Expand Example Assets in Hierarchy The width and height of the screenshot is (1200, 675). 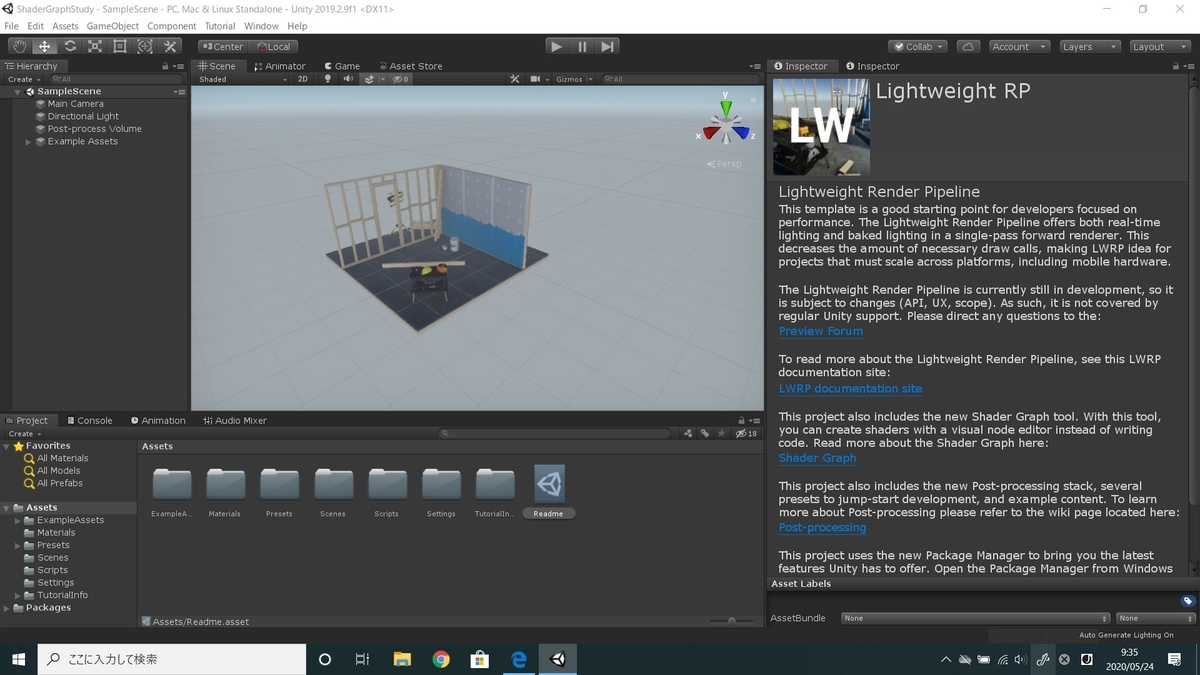pyautogui.click(x=28, y=142)
